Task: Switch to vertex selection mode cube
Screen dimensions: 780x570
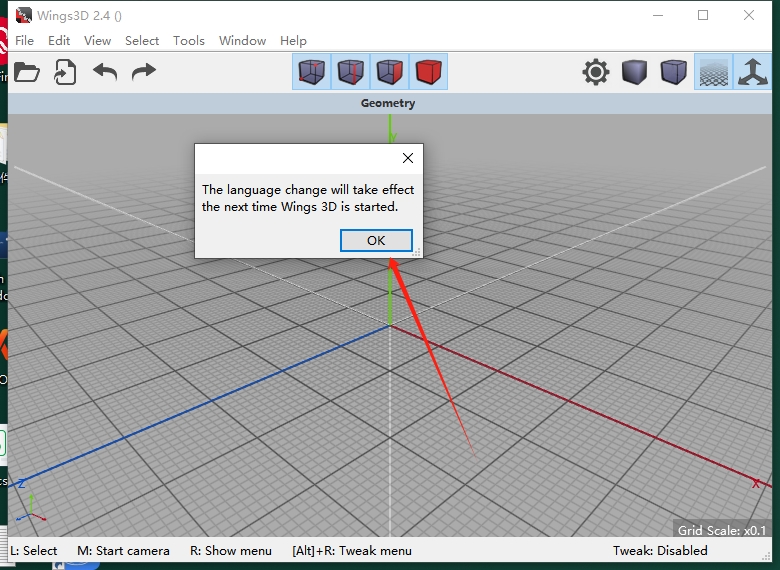Action: 312,72
